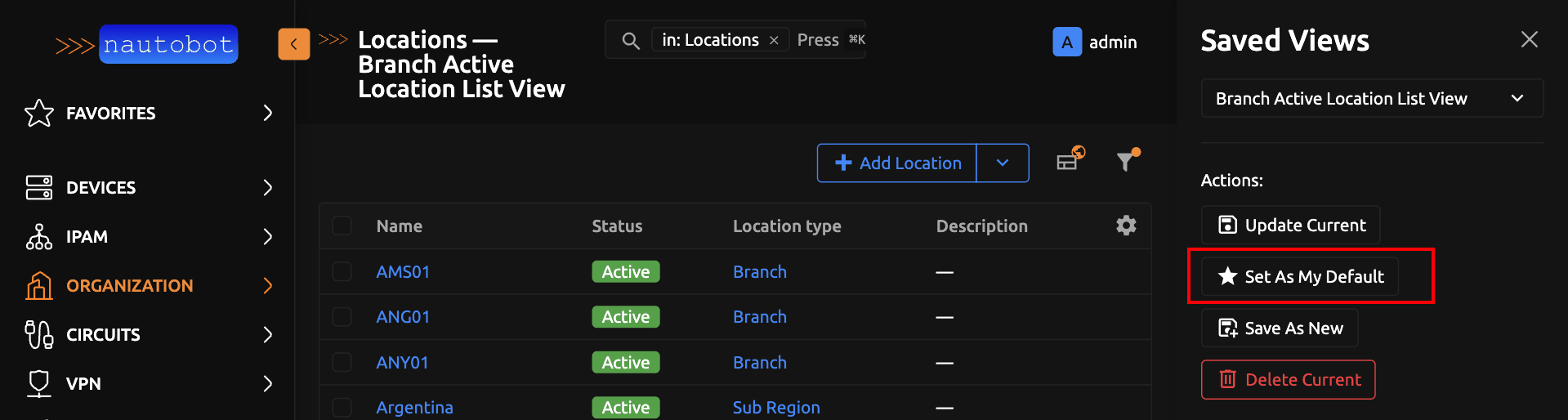
Task: Click Set As My Default button
Action: [1300, 276]
